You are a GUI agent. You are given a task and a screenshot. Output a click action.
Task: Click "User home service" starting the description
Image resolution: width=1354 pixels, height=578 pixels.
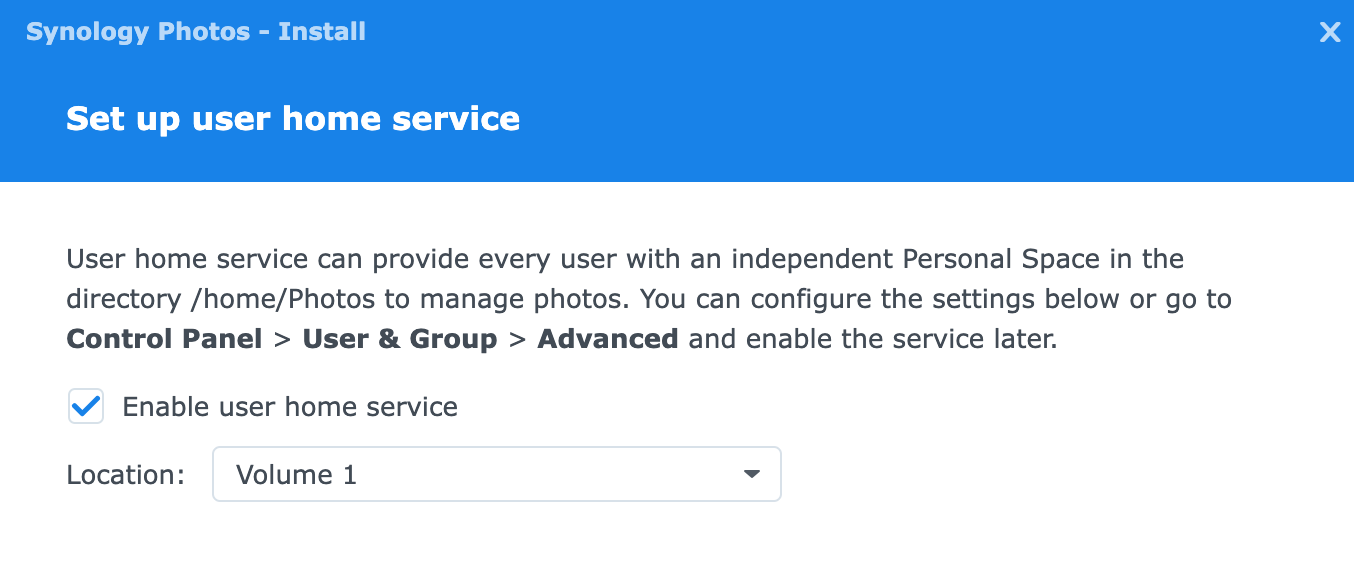187,260
